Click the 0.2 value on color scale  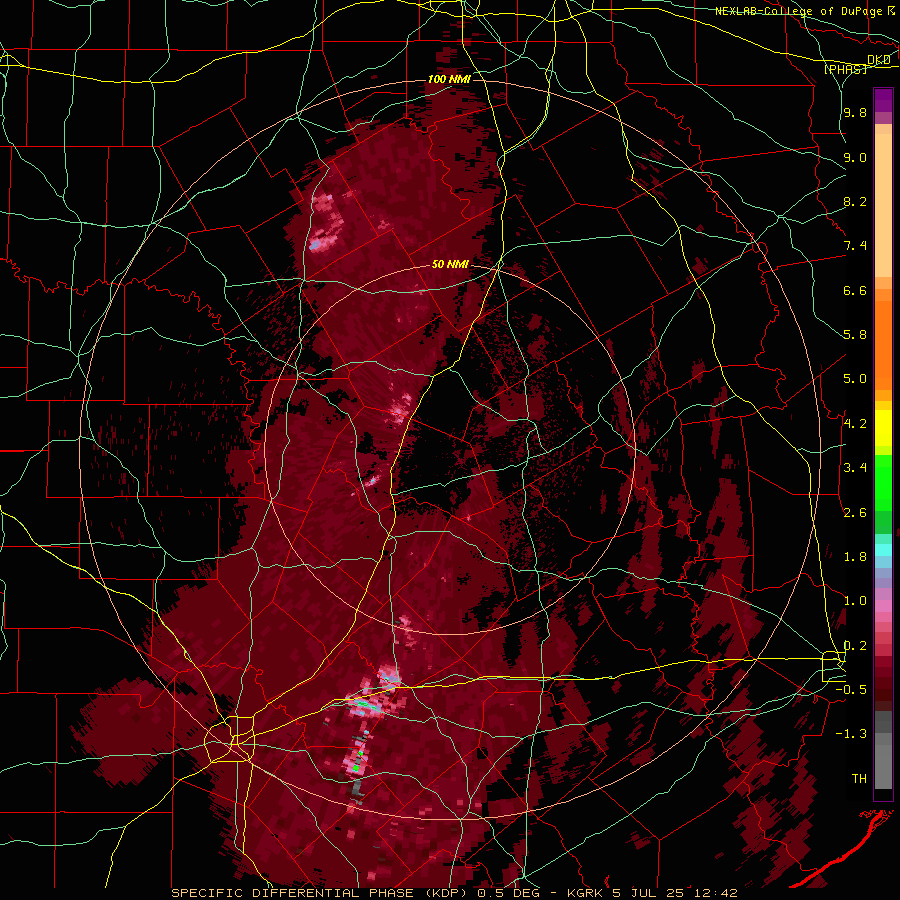pyautogui.click(x=855, y=646)
